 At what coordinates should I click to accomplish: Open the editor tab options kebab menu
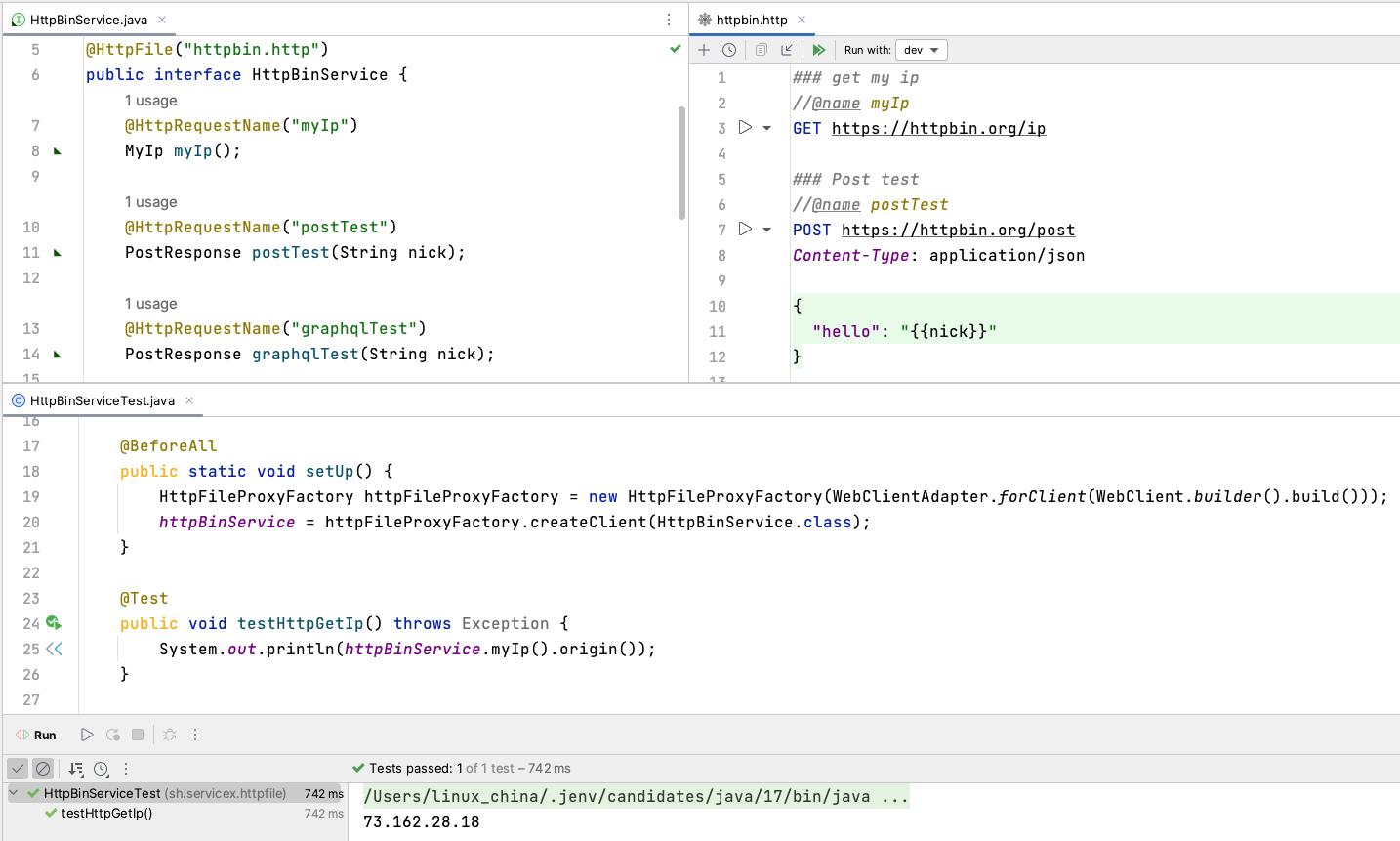click(668, 19)
